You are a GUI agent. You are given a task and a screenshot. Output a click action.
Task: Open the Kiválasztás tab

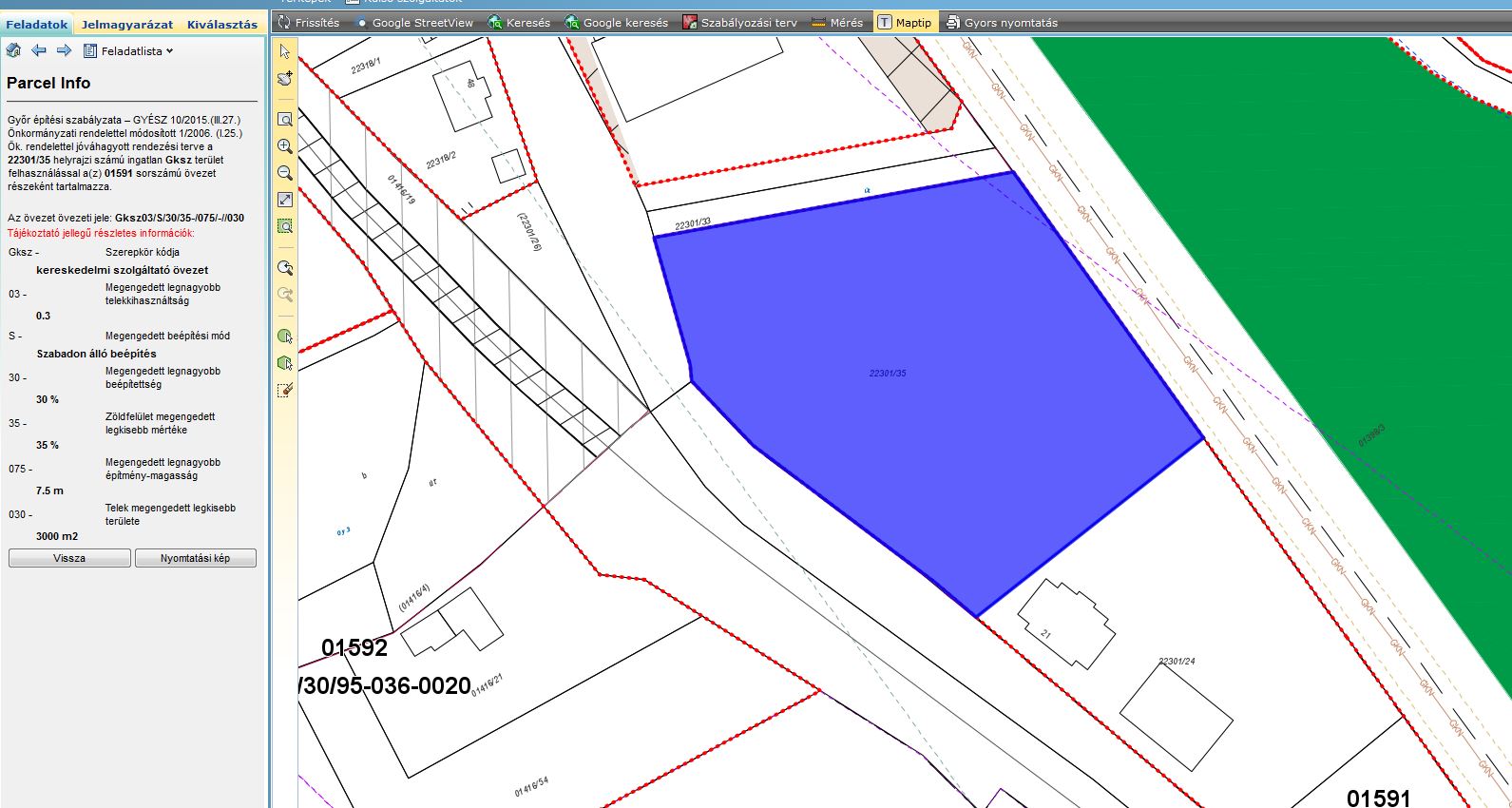[222, 24]
